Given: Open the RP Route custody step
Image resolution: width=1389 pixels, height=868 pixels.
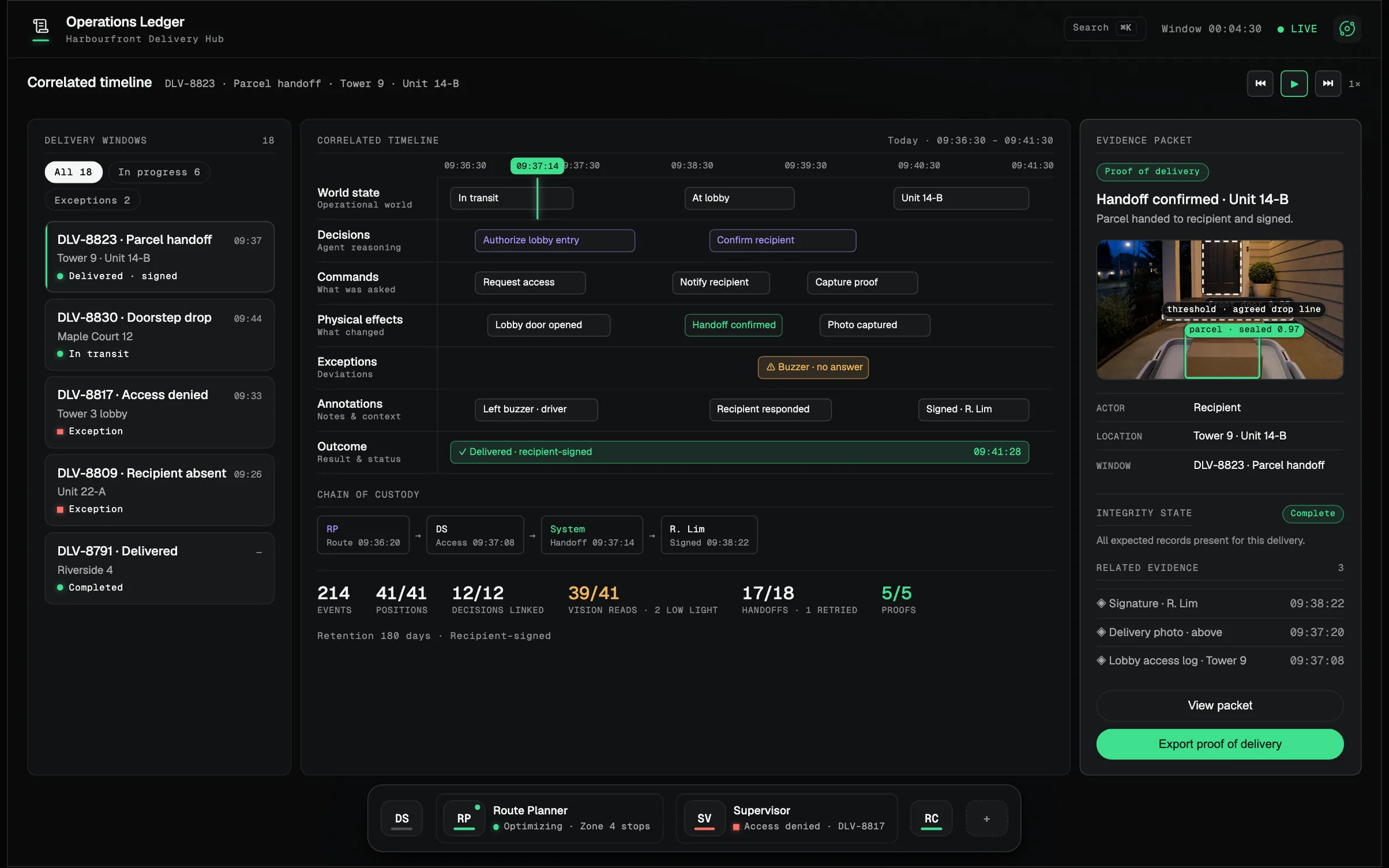Looking at the screenshot, I should tap(363, 535).
